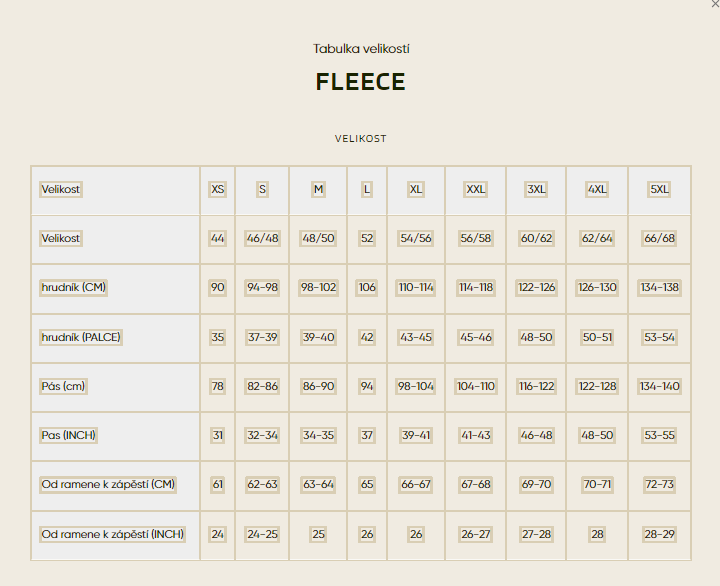Select the XS size column header
The width and height of the screenshot is (720, 586).
pyautogui.click(x=218, y=189)
